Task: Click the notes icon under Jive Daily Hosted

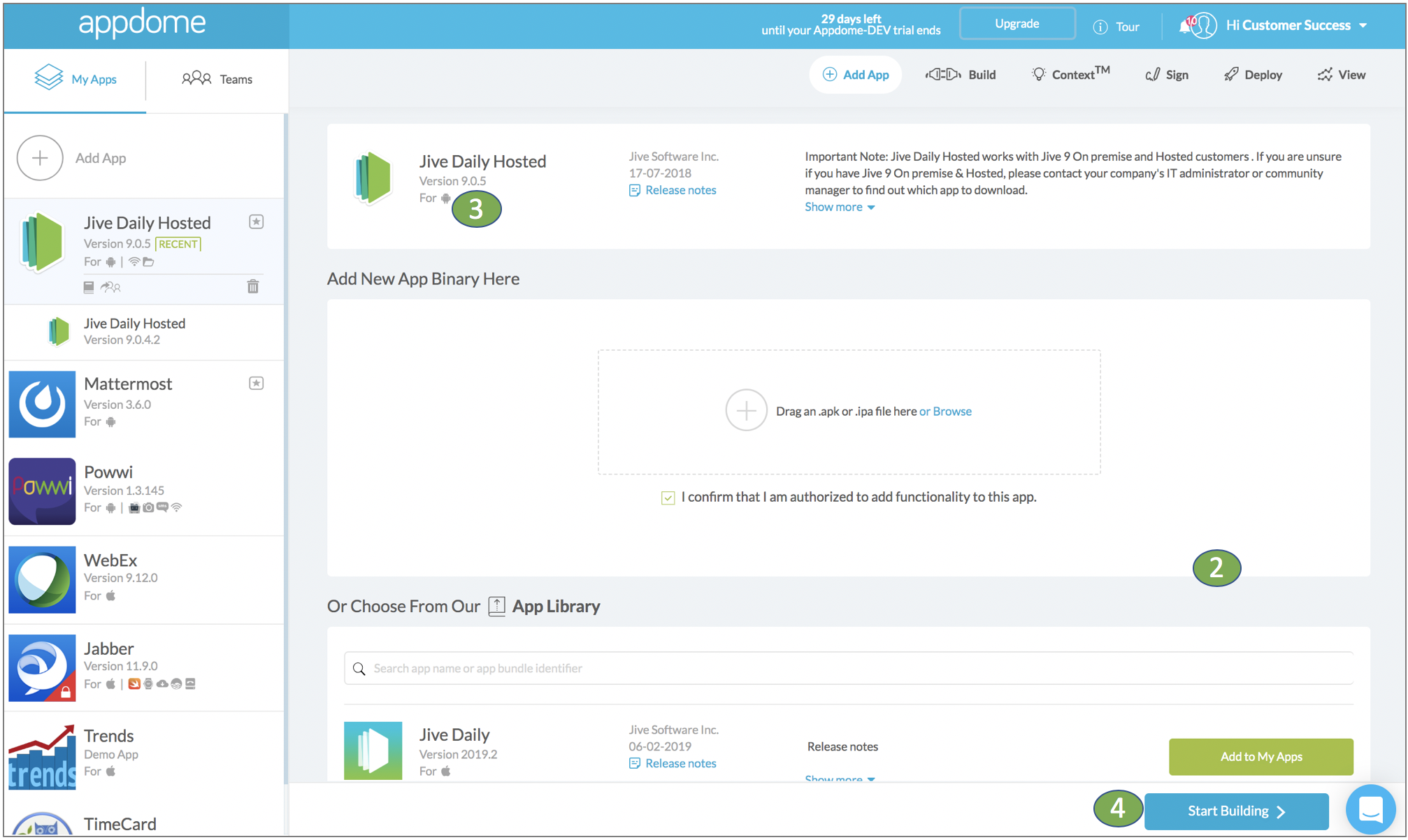Action: tap(89, 287)
